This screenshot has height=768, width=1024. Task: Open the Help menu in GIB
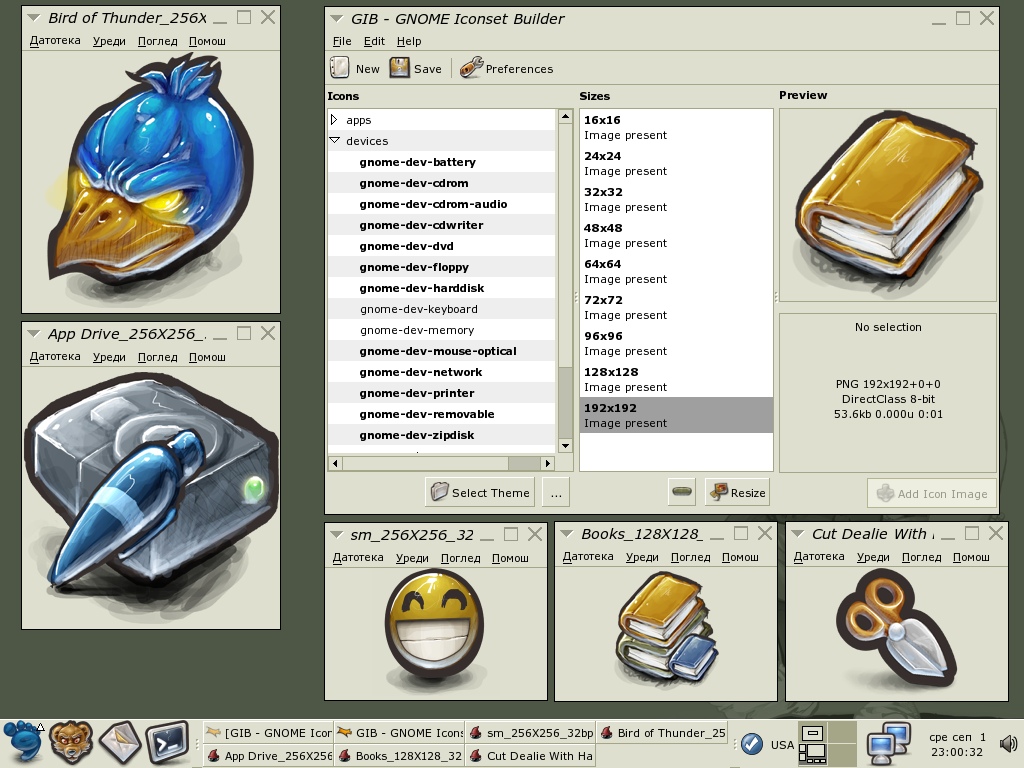tap(409, 41)
